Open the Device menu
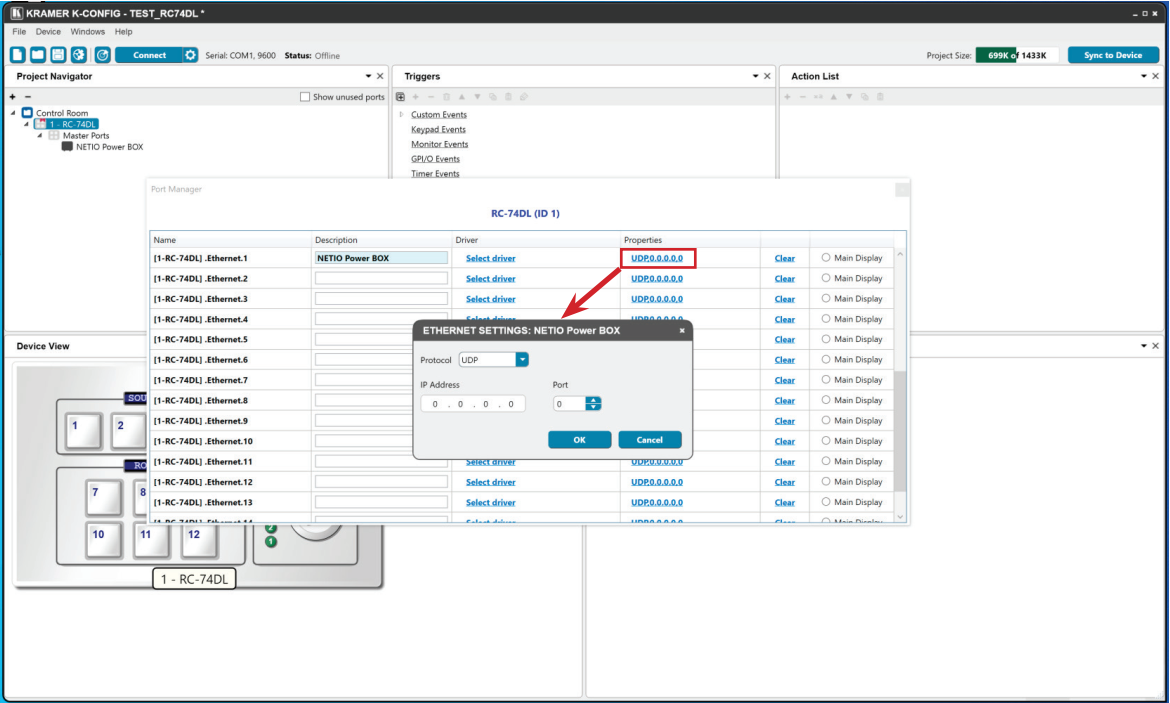This screenshot has height=703, width=1170. tap(48, 31)
